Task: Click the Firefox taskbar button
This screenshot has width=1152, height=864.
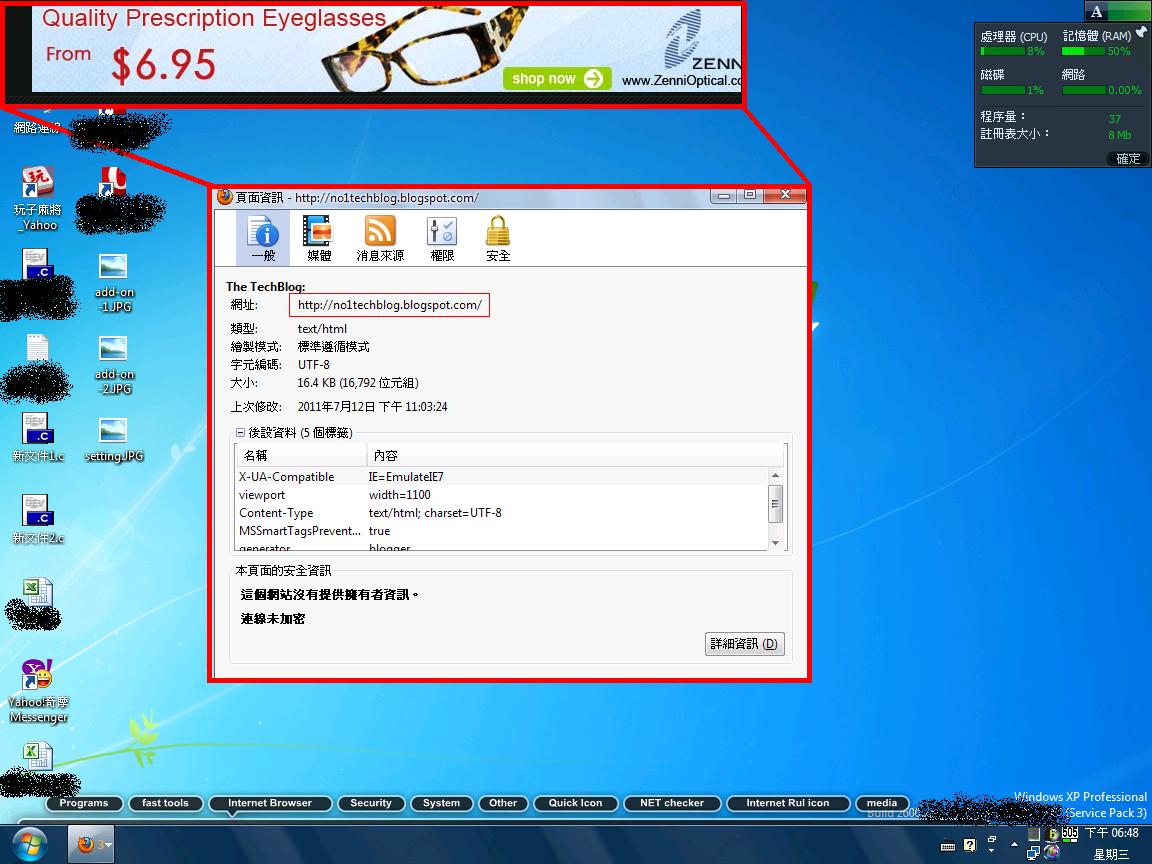Action: tap(90, 845)
